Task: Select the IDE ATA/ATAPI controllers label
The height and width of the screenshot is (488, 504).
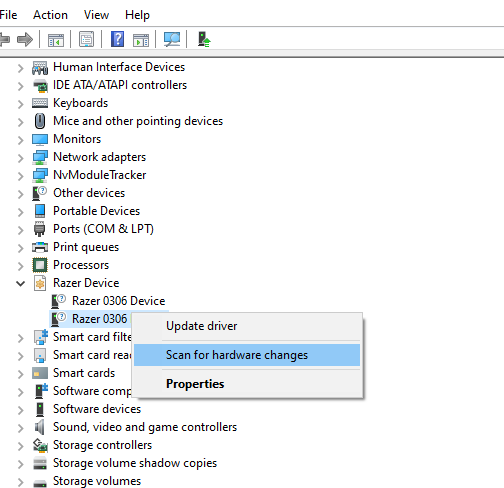Action: click(x=120, y=85)
